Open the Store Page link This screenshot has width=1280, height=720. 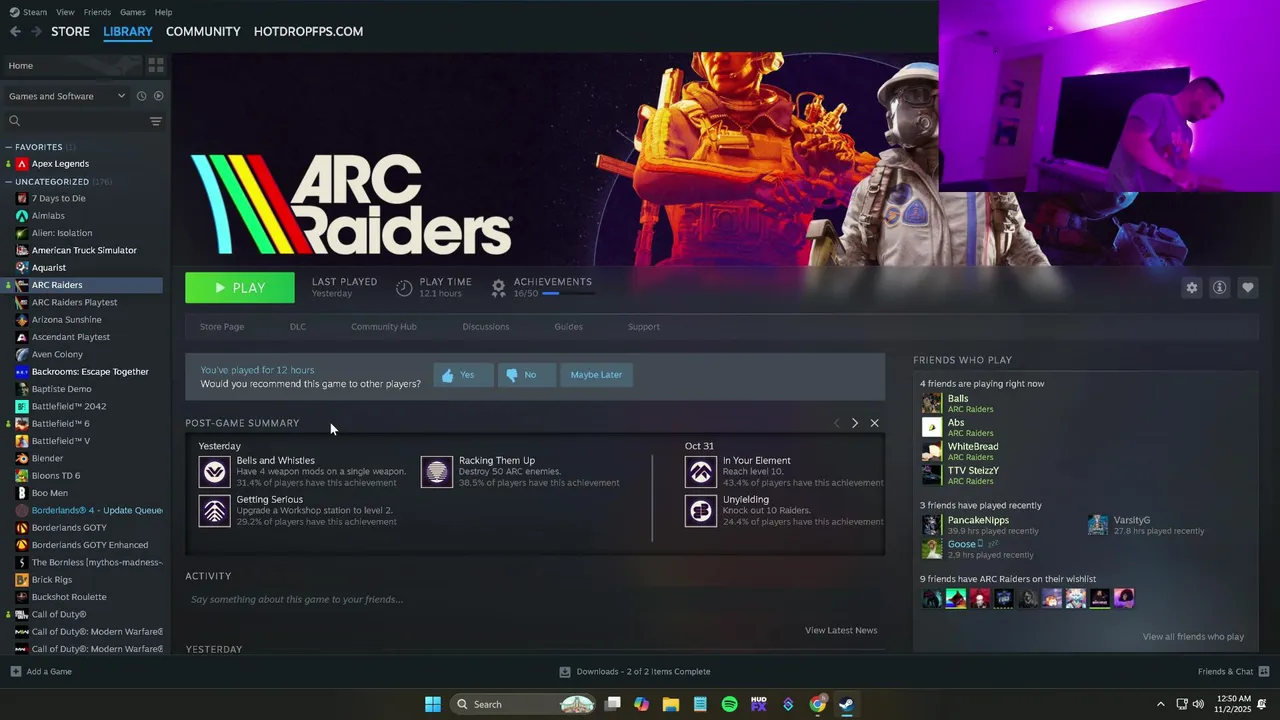pyautogui.click(x=222, y=327)
